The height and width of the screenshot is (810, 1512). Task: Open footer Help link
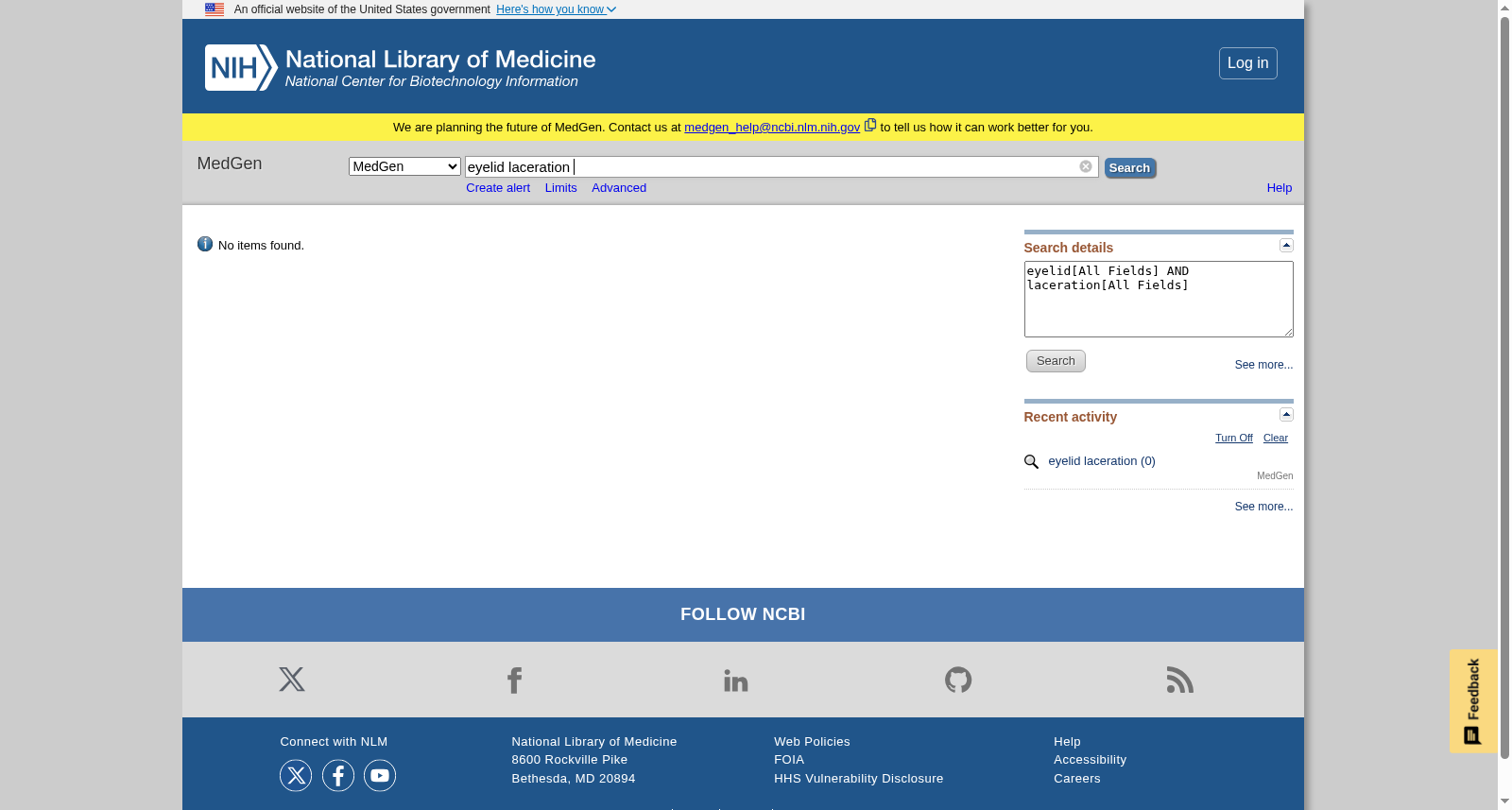pyautogui.click(x=1067, y=742)
